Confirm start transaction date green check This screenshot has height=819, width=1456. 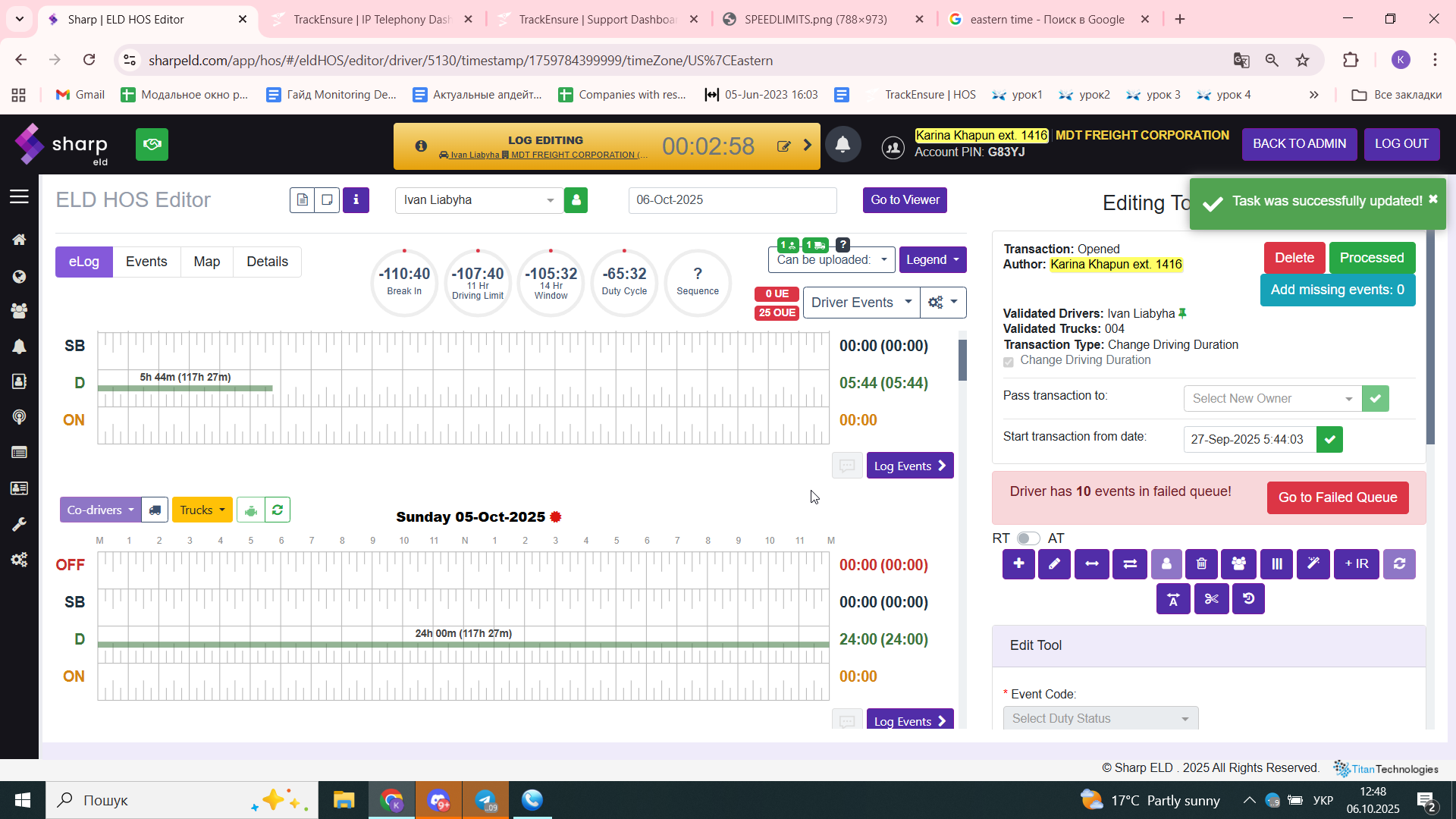pyautogui.click(x=1329, y=439)
